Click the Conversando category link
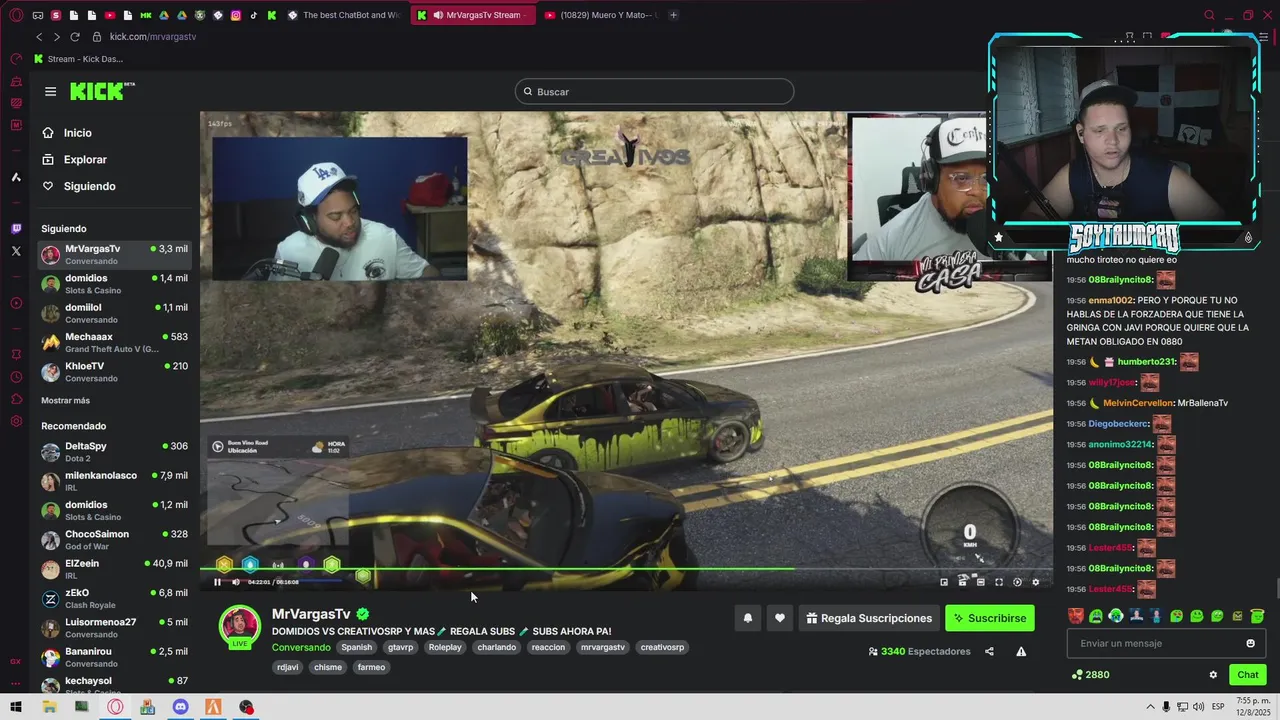The image size is (1280, 720). click(x=301, y=647)
